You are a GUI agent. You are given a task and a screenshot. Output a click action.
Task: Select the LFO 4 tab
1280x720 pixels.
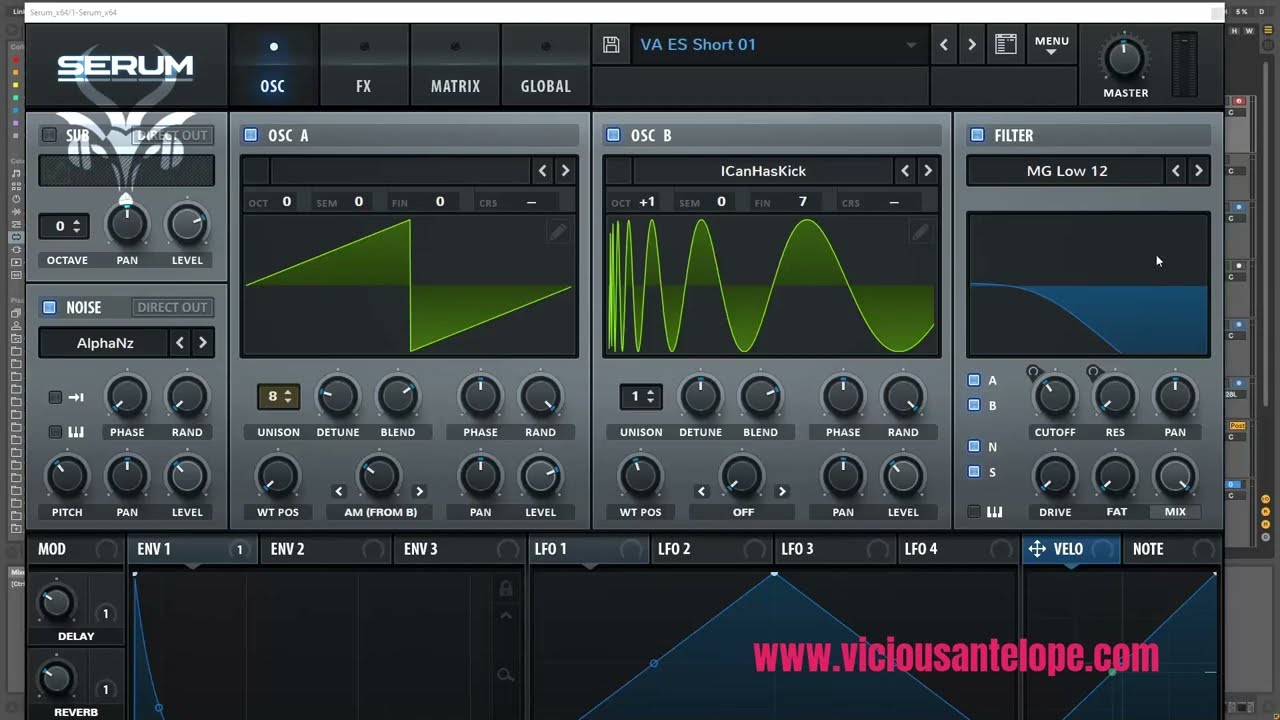[958, 549]
